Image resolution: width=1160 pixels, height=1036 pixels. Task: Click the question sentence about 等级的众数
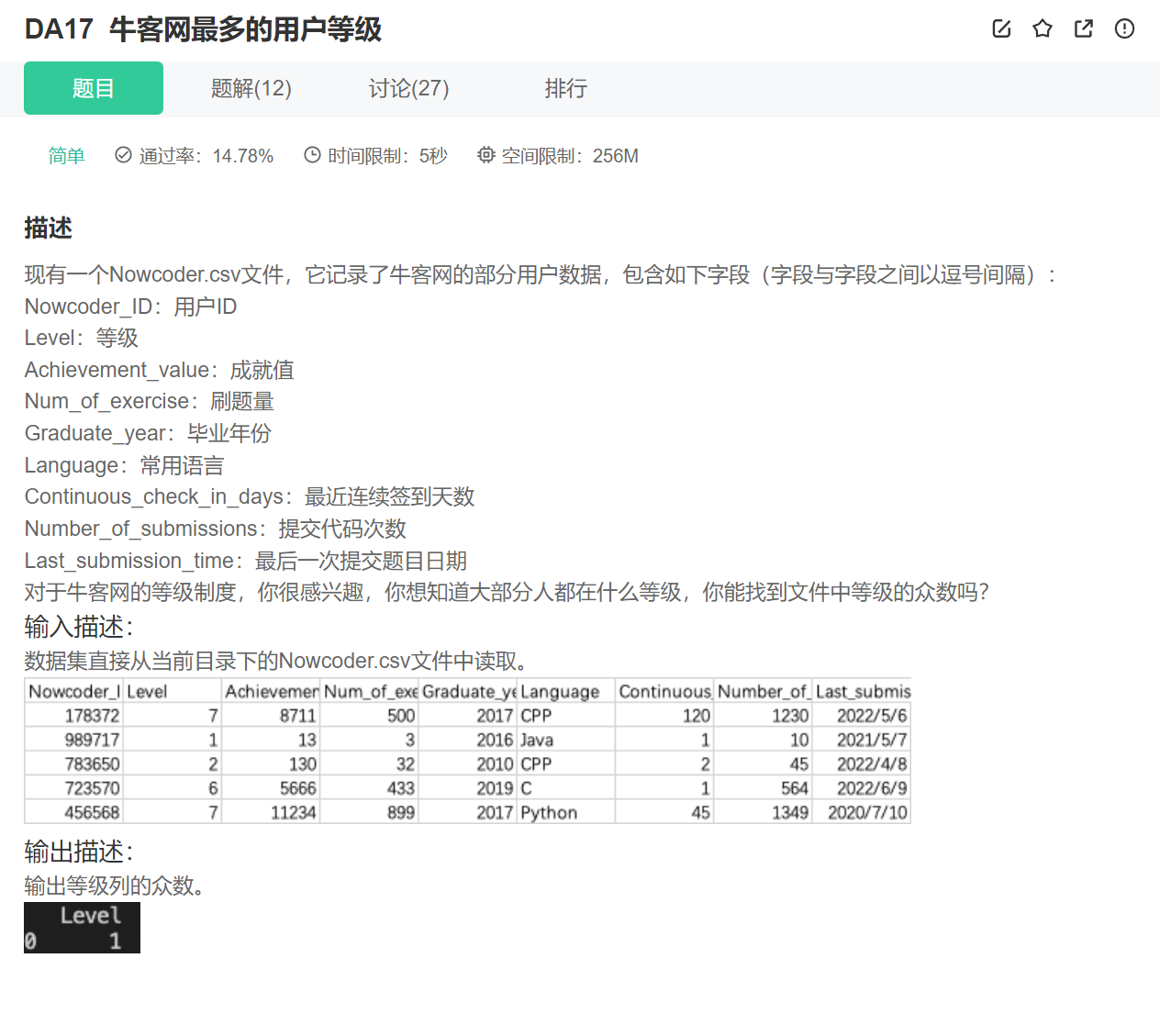pyautogui.click(x=507, y=592)
